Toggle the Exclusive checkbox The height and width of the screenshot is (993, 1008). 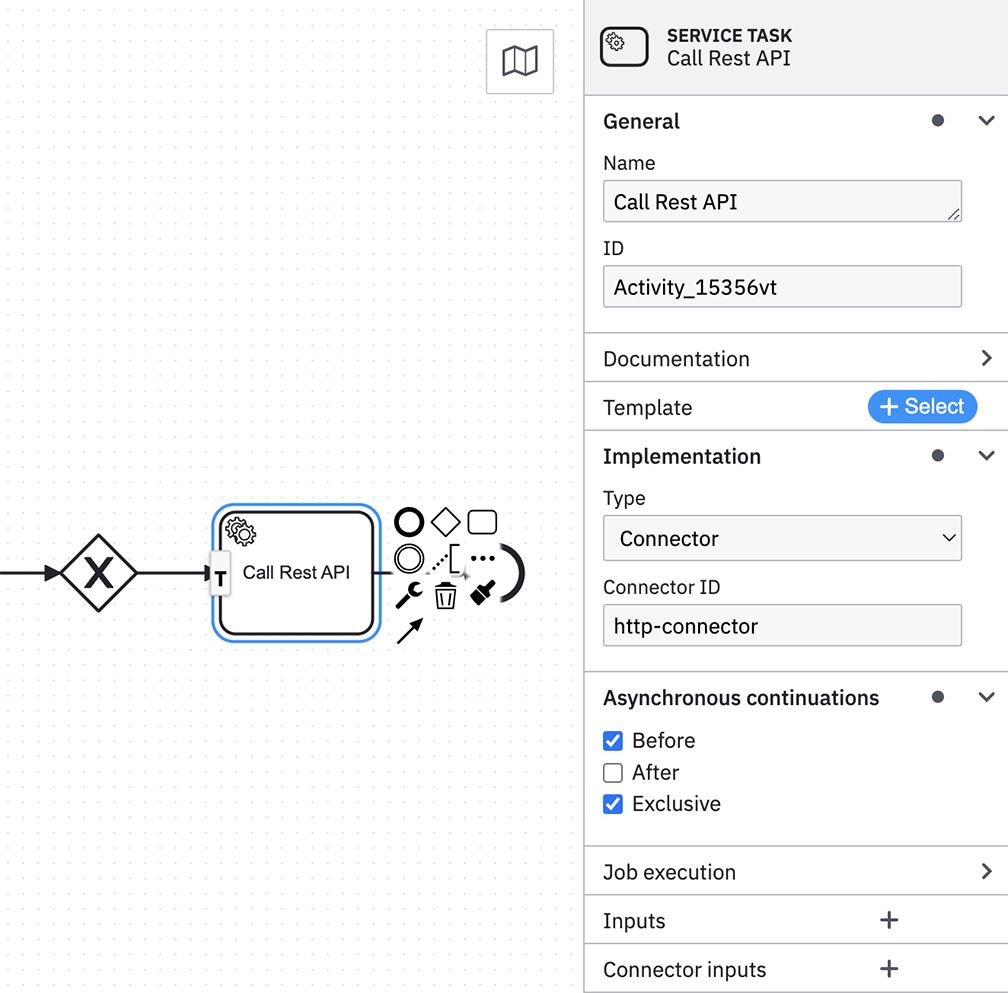[613, 805]
